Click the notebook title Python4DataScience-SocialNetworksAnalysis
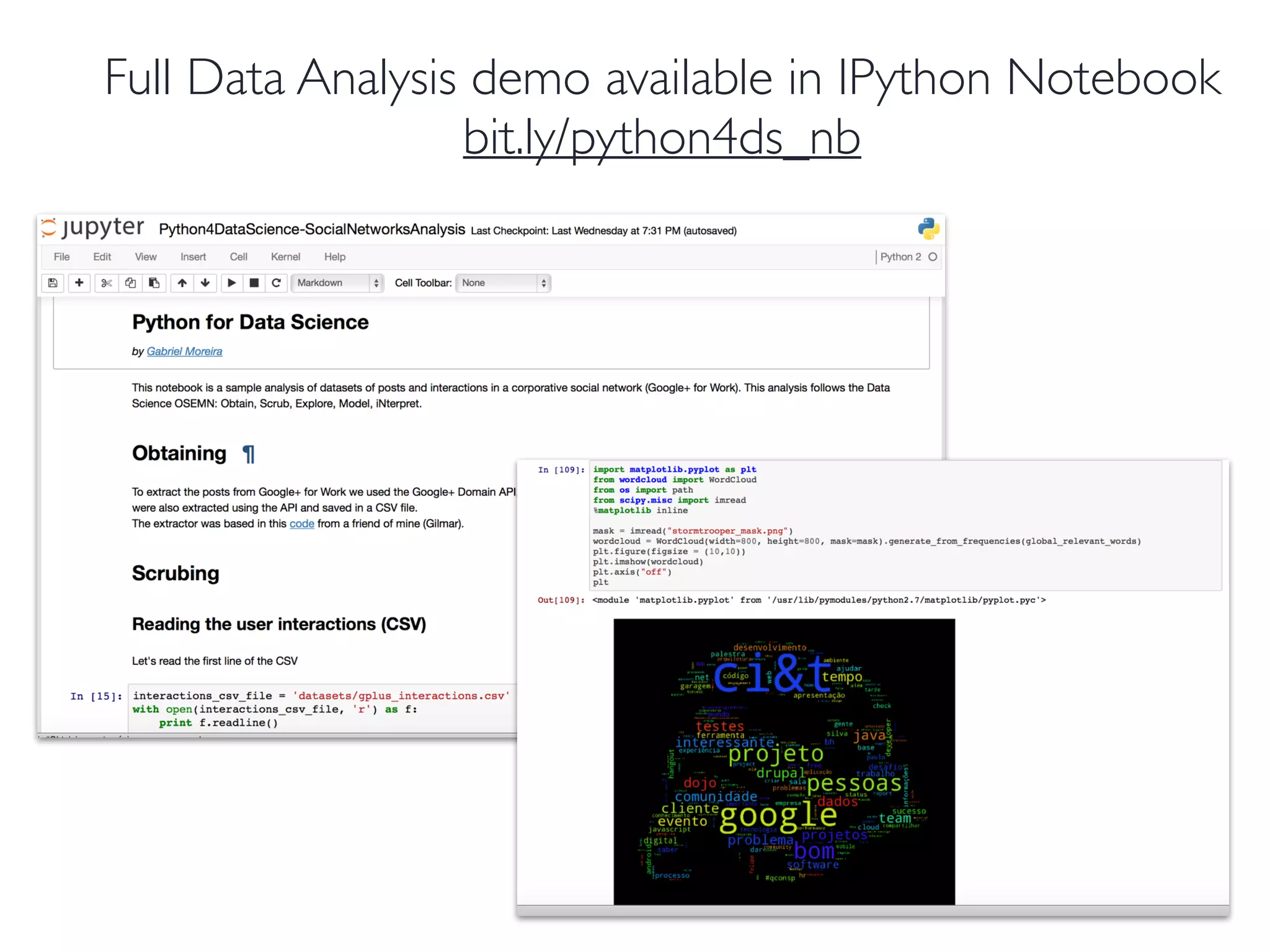This screenshot has width=1270, height=952. [x=312, y=230]
